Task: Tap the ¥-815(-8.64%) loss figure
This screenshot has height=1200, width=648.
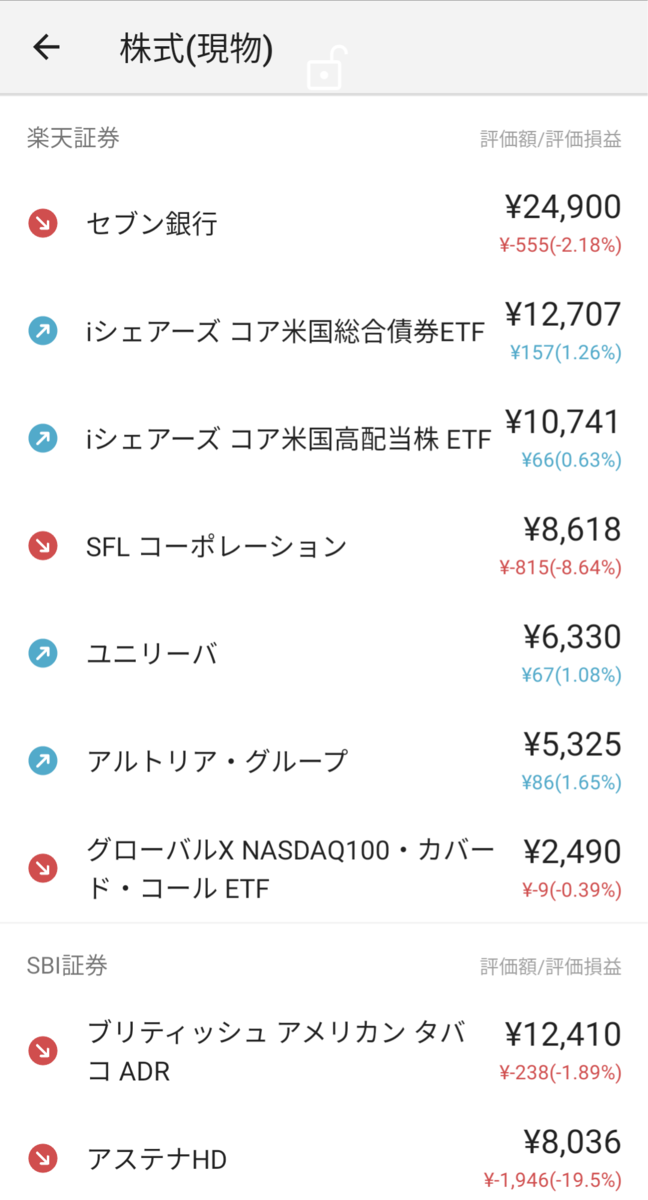Action: coord(560,567)
